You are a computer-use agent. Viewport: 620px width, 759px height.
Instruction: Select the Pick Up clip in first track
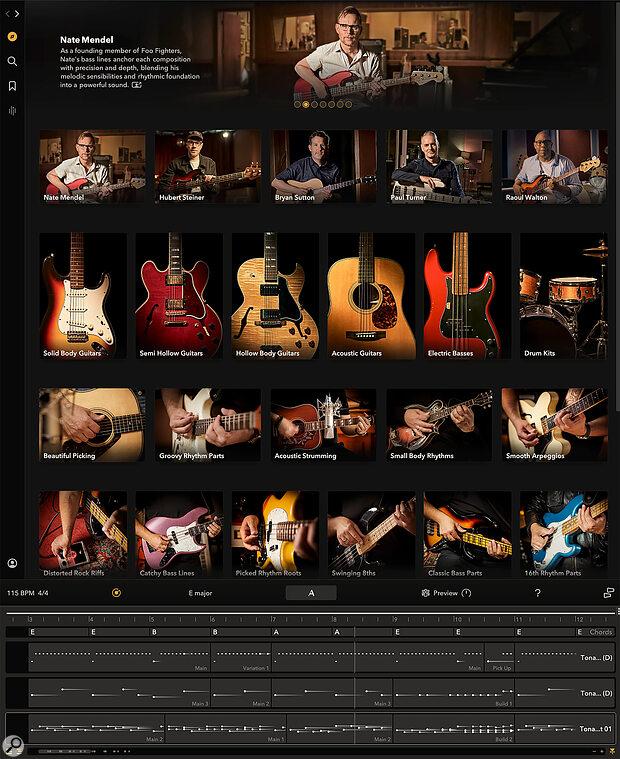[499, 657]
